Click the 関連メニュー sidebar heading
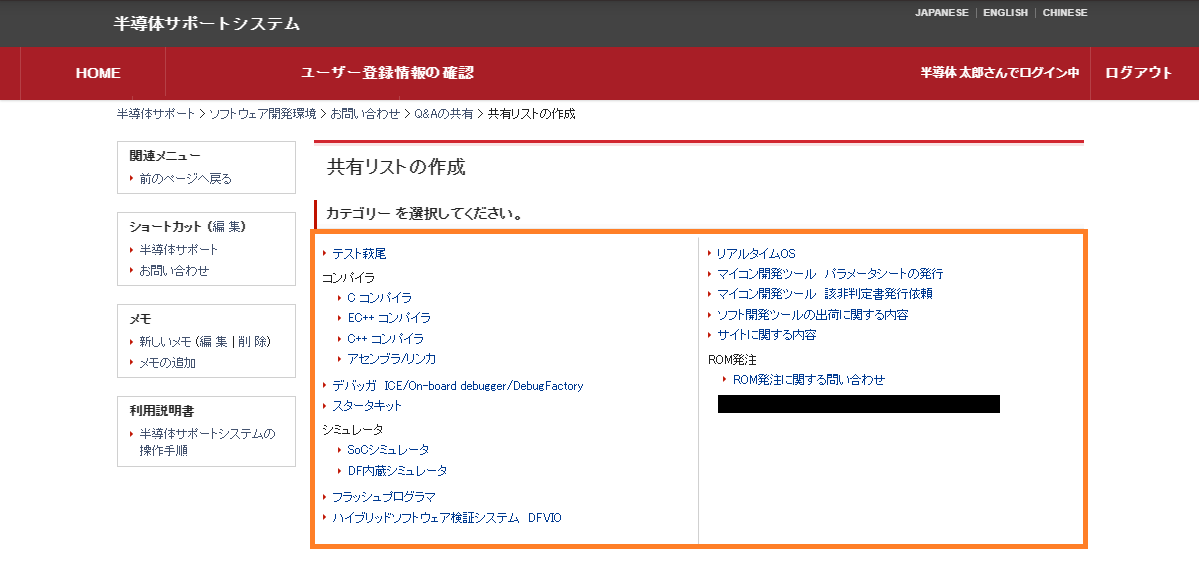The image size is (1199, 583). point(165,156)
